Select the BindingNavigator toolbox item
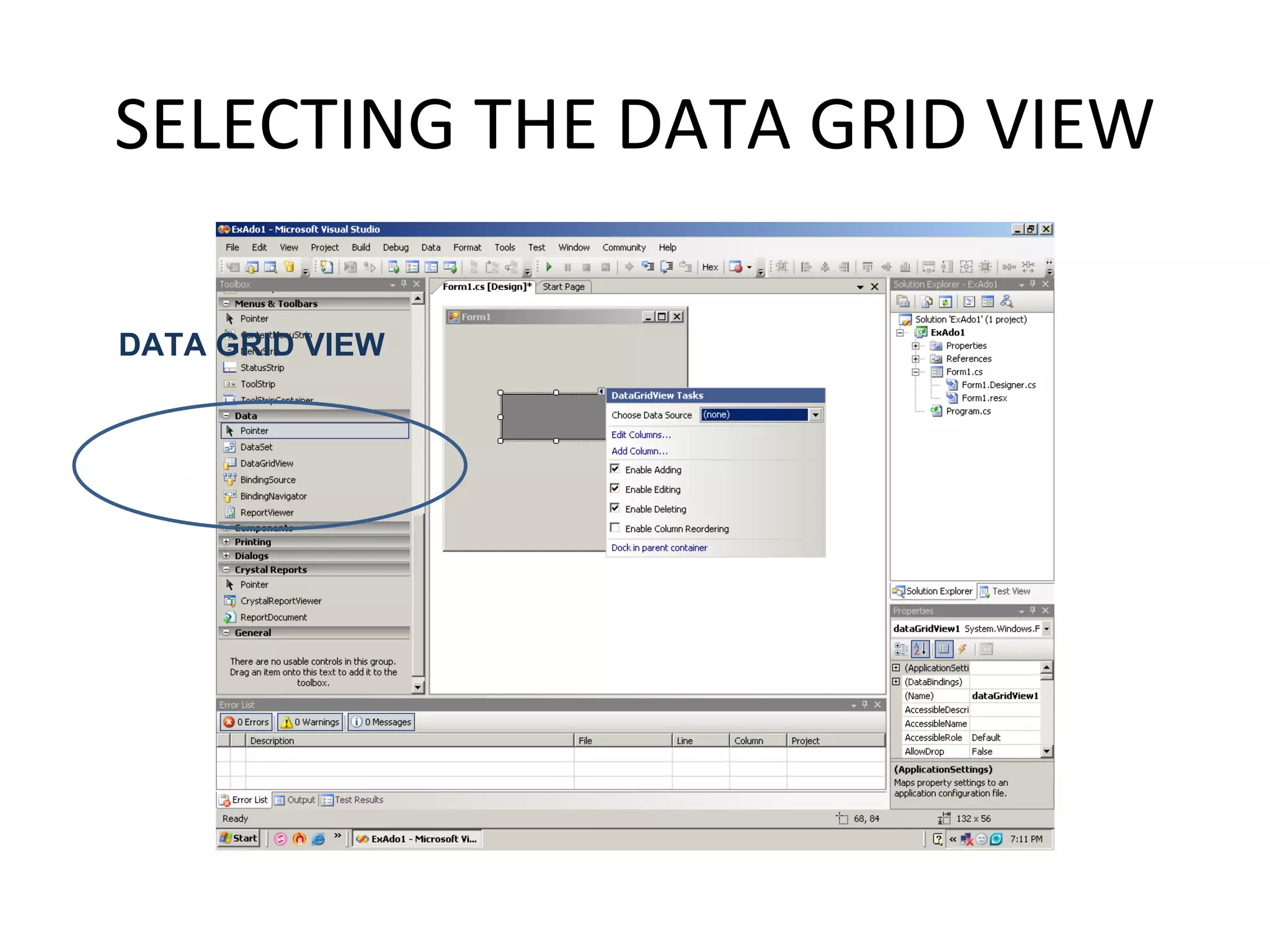1270x952 pixels. coord(273,496)
